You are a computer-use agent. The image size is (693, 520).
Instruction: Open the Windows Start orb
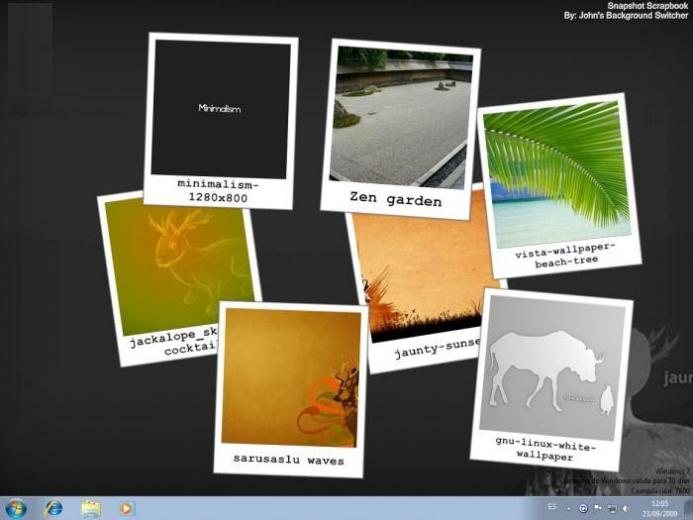(x=16, y=509)
